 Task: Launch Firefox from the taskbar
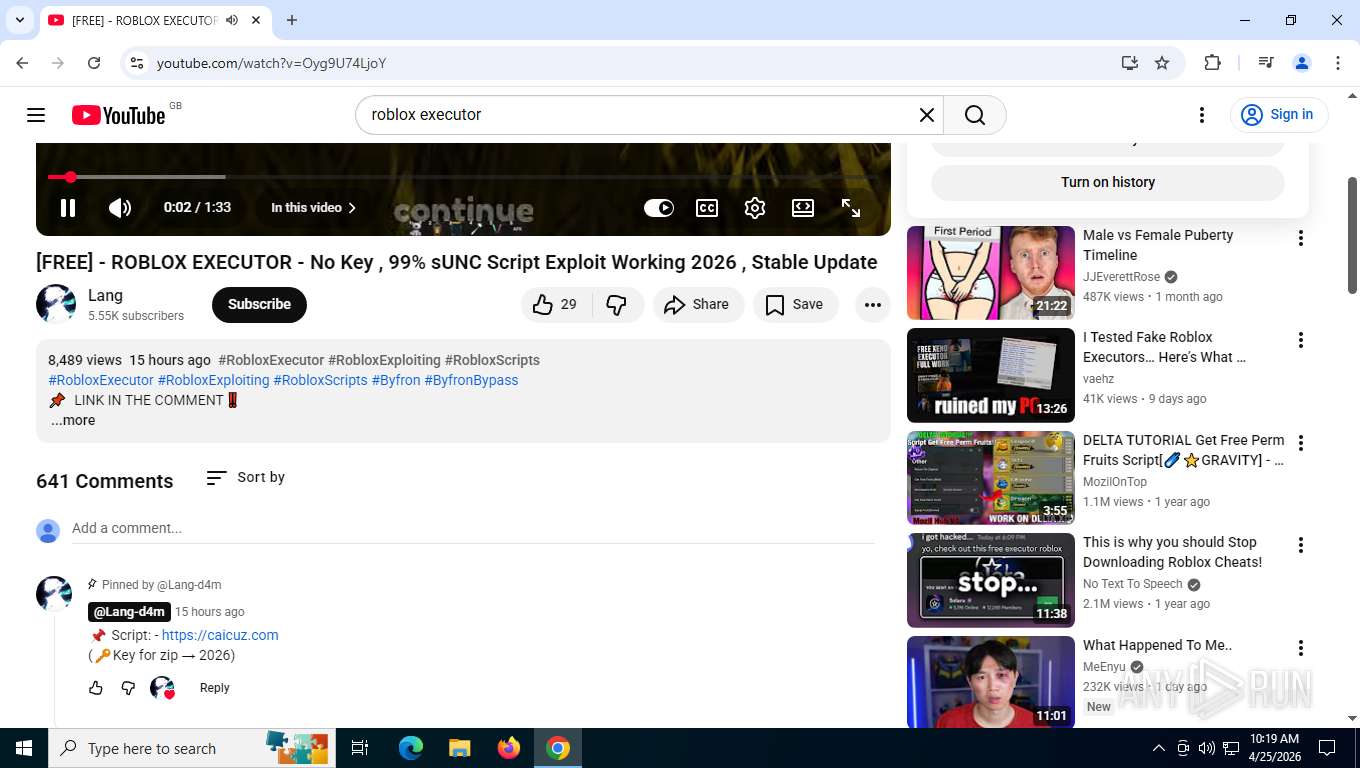tap(509, 748)
